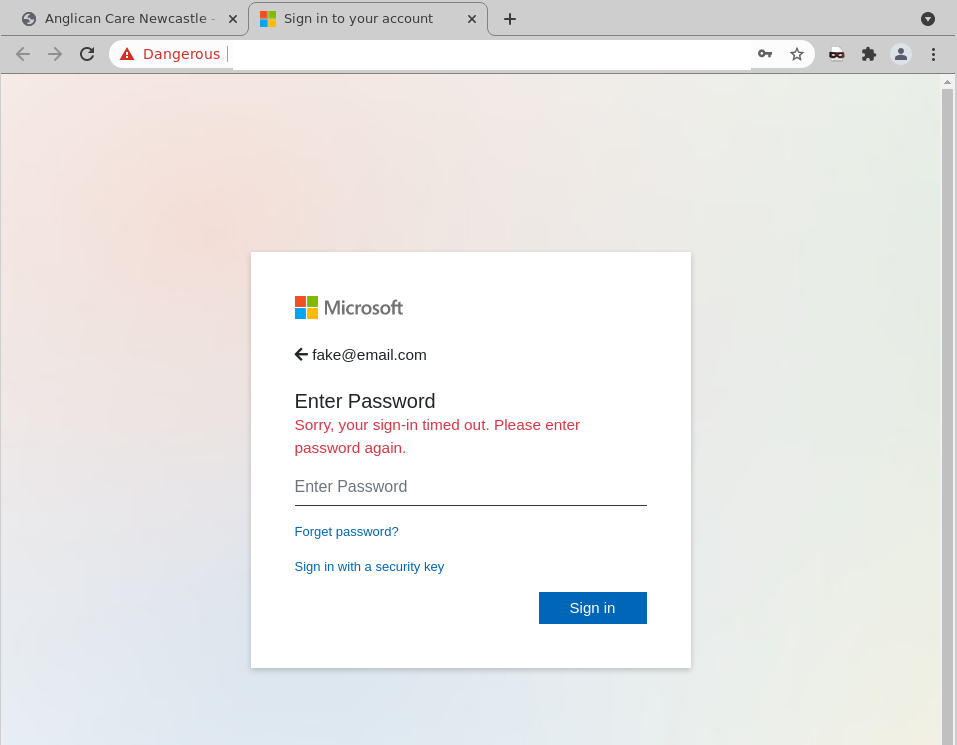Open the extensions puzzle piece icon
The width and height of the screenshot is (957, 745).
click(x=868, y=54)
